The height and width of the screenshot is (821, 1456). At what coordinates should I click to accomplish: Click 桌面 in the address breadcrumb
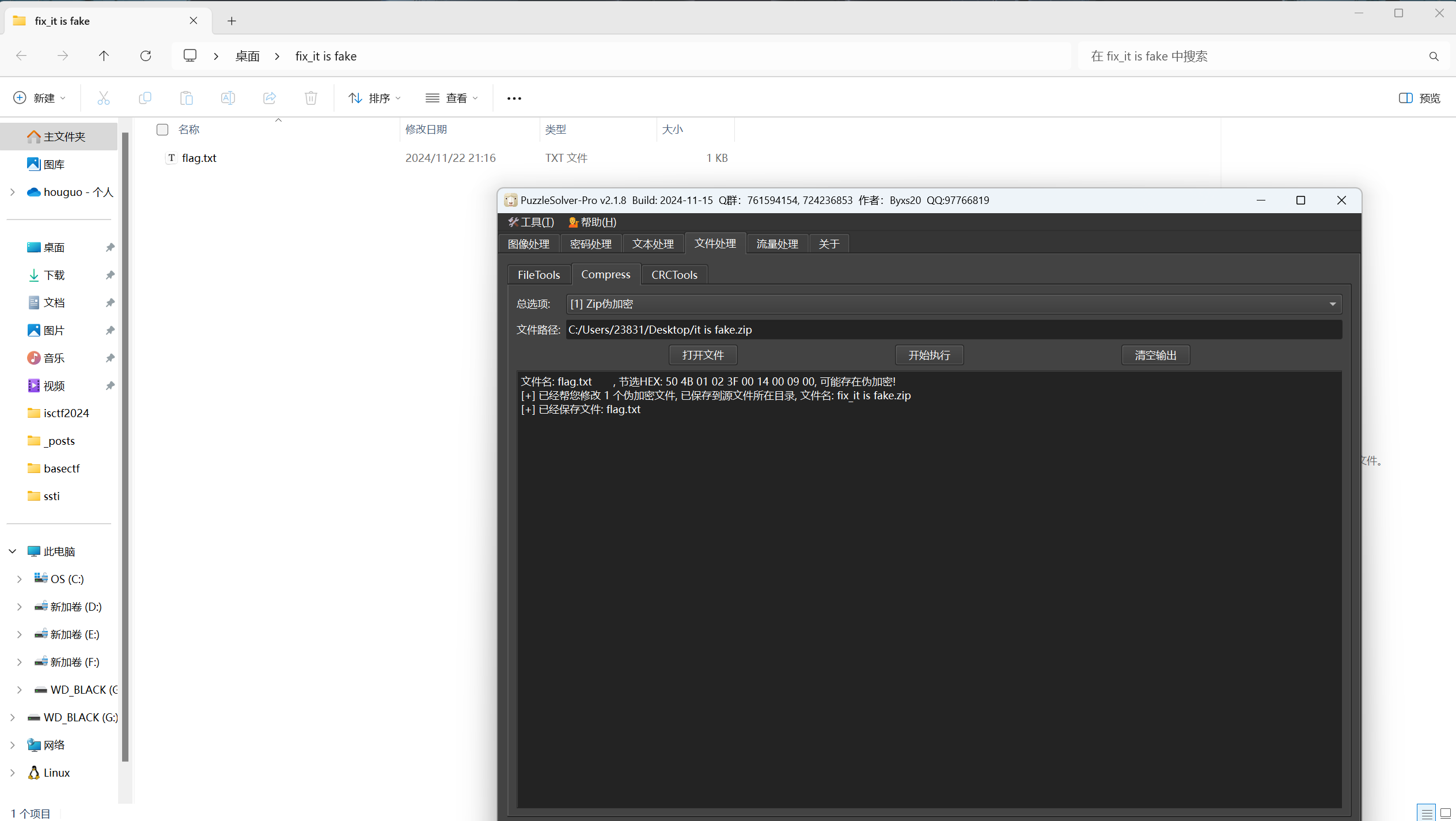tap(248, 56)
